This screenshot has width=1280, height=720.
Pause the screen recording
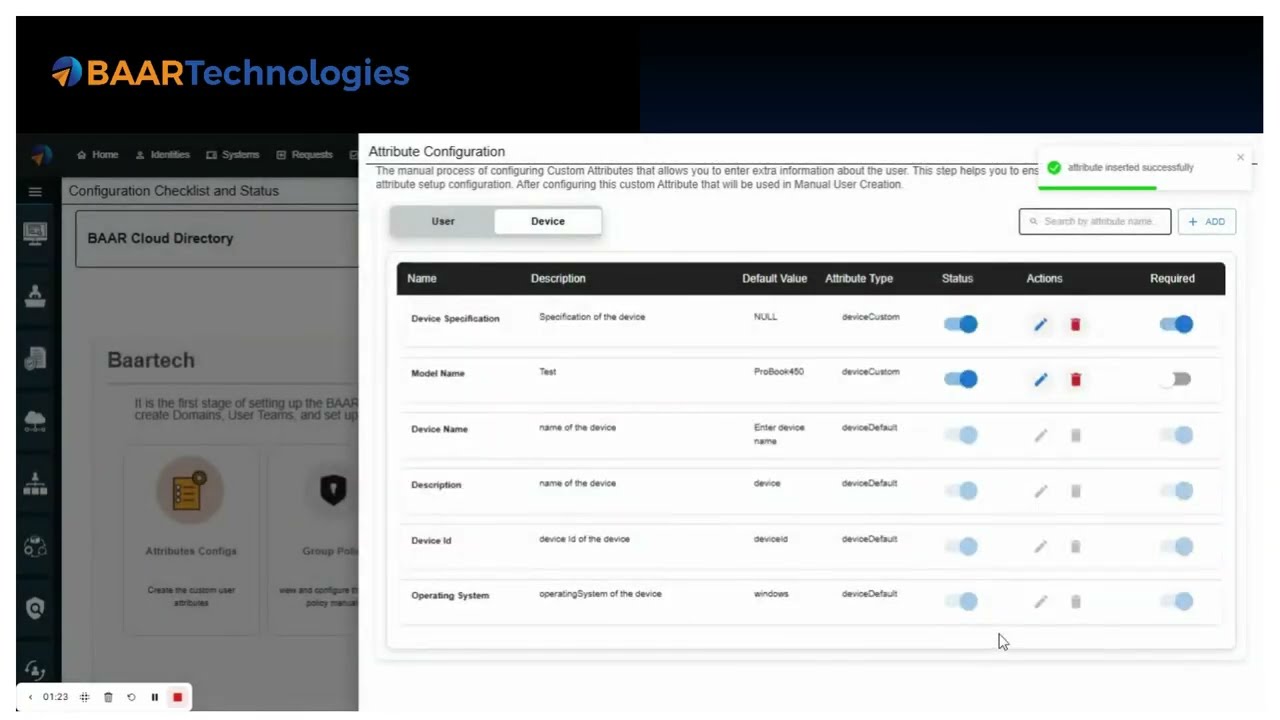click(x=154, y=697)
